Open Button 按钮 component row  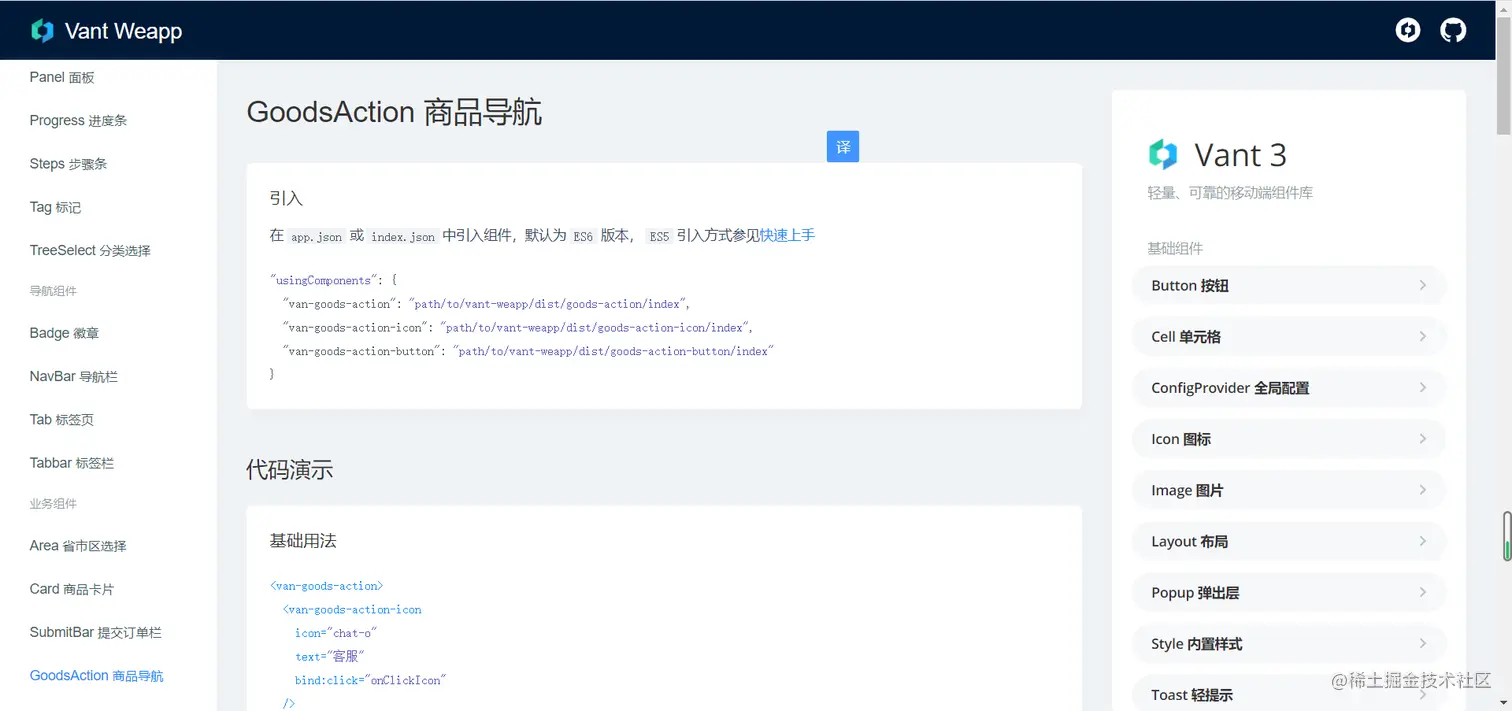click(x=1289, y=285)
